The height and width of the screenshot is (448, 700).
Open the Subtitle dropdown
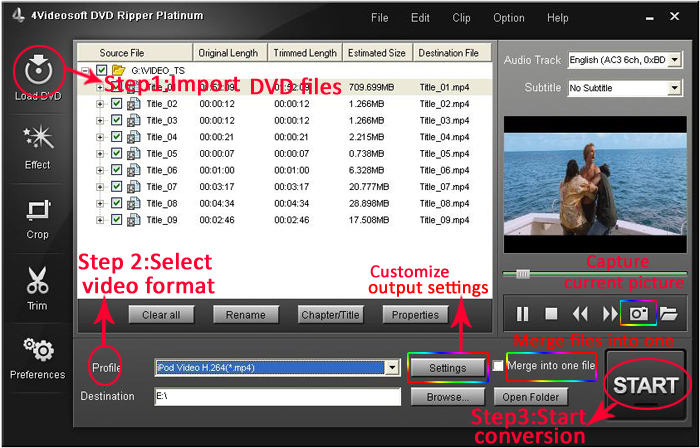tap(675, 88)
